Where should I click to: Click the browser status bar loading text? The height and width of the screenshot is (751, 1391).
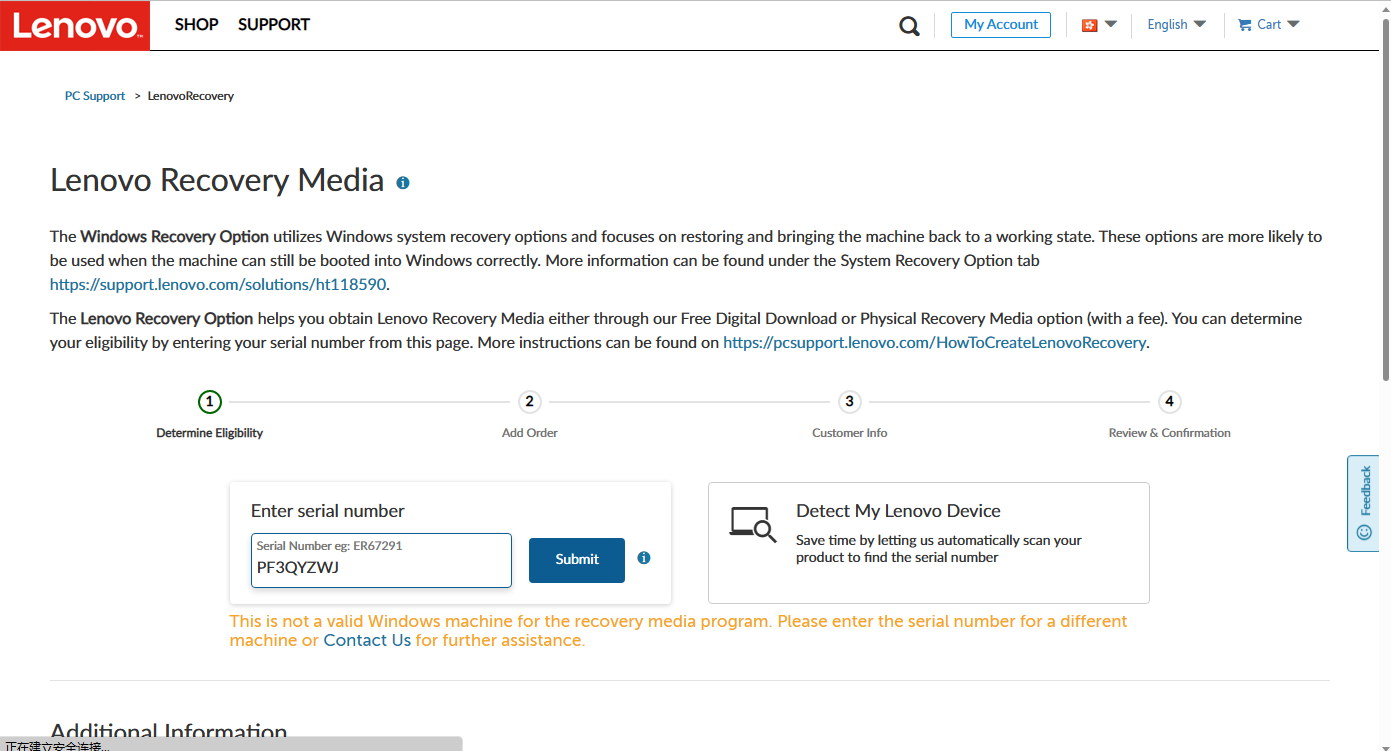[57, 746]
